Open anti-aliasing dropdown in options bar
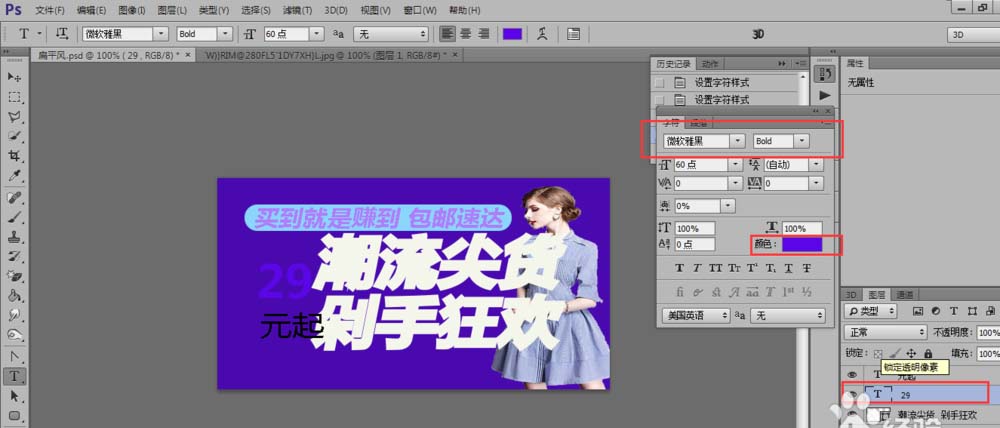 (x=390, y=34)
